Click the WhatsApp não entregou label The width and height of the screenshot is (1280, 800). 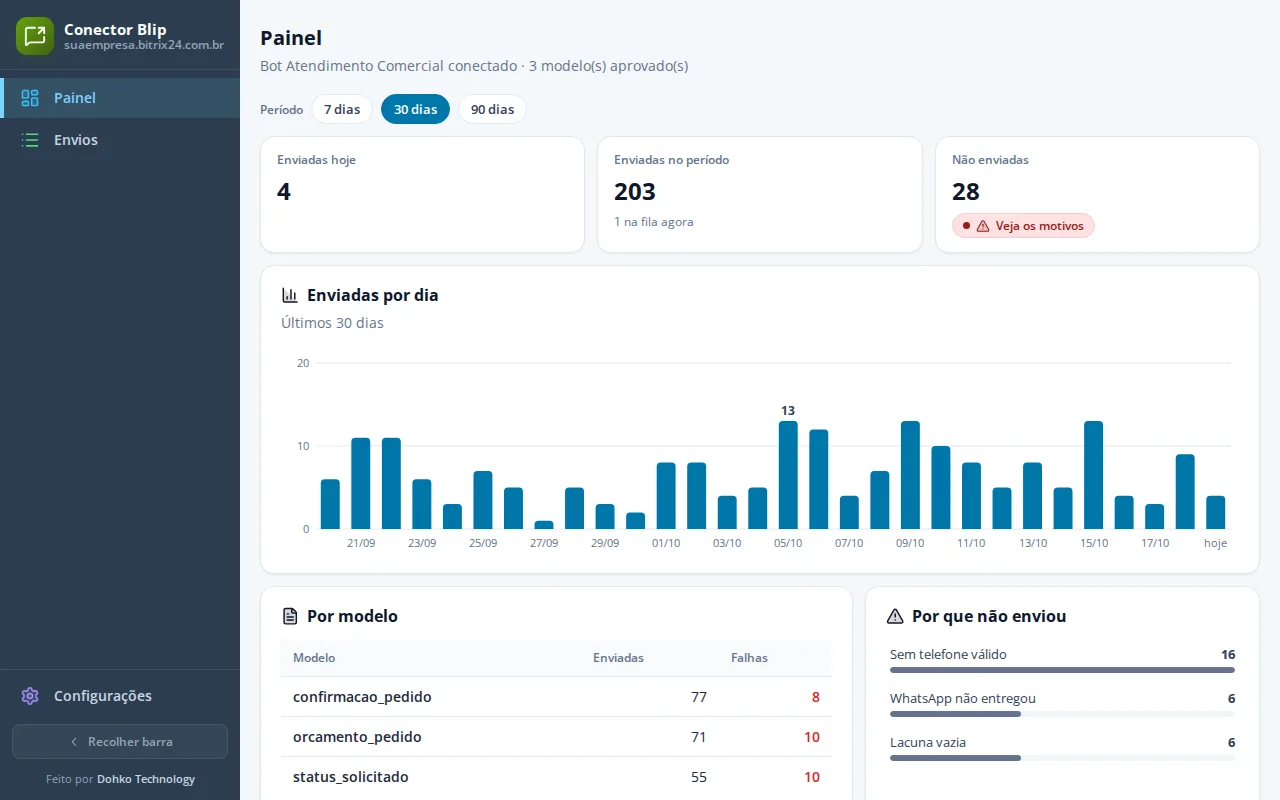[963, 698]
